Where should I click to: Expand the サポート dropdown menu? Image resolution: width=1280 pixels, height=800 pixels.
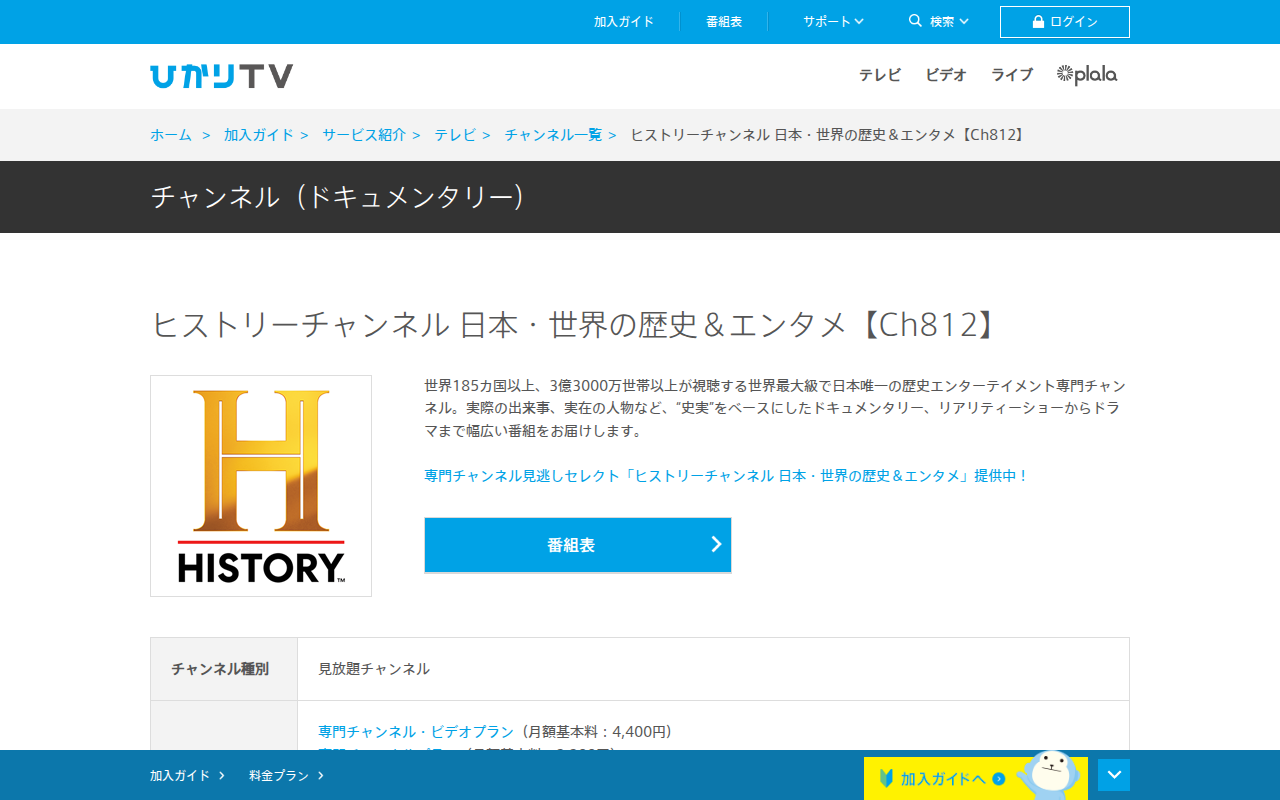(833, 21)
